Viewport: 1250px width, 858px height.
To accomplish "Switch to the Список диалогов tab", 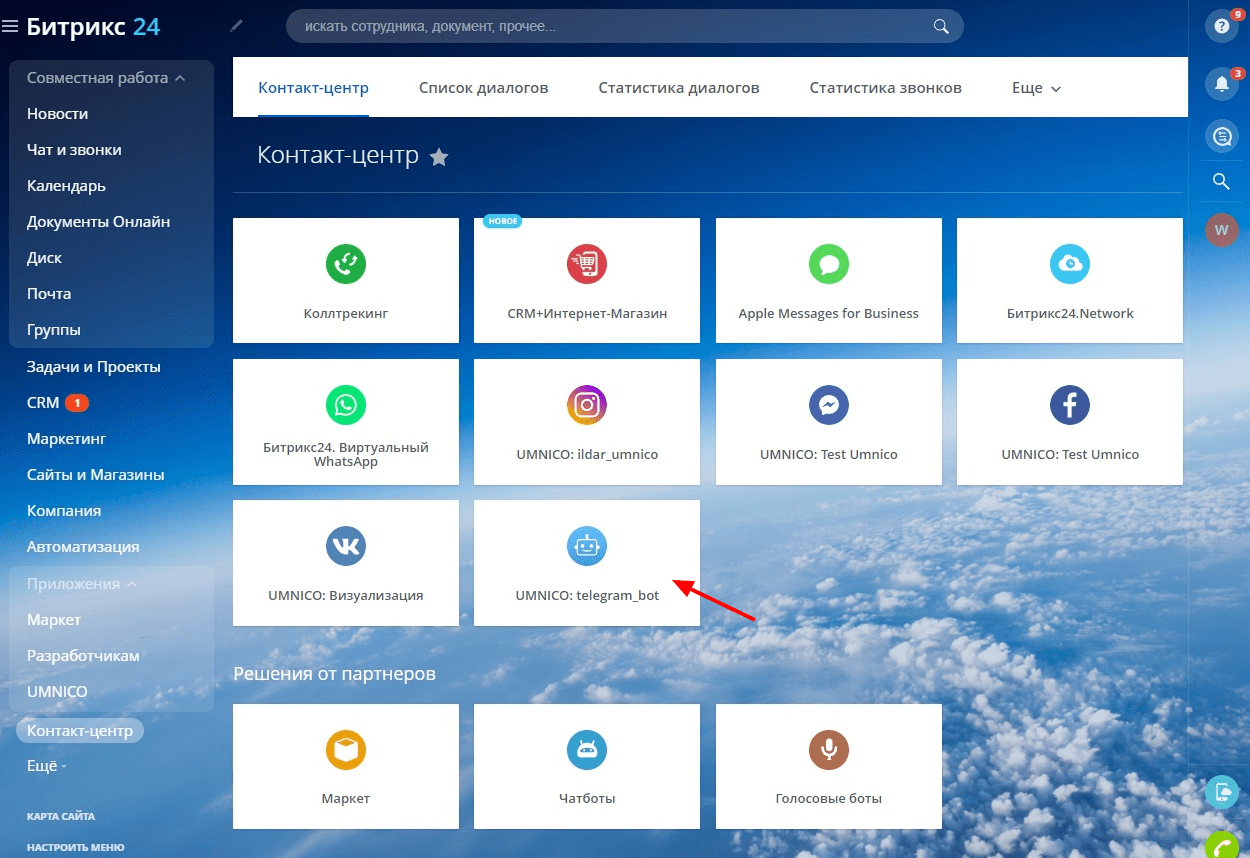I will coord(483,88).
